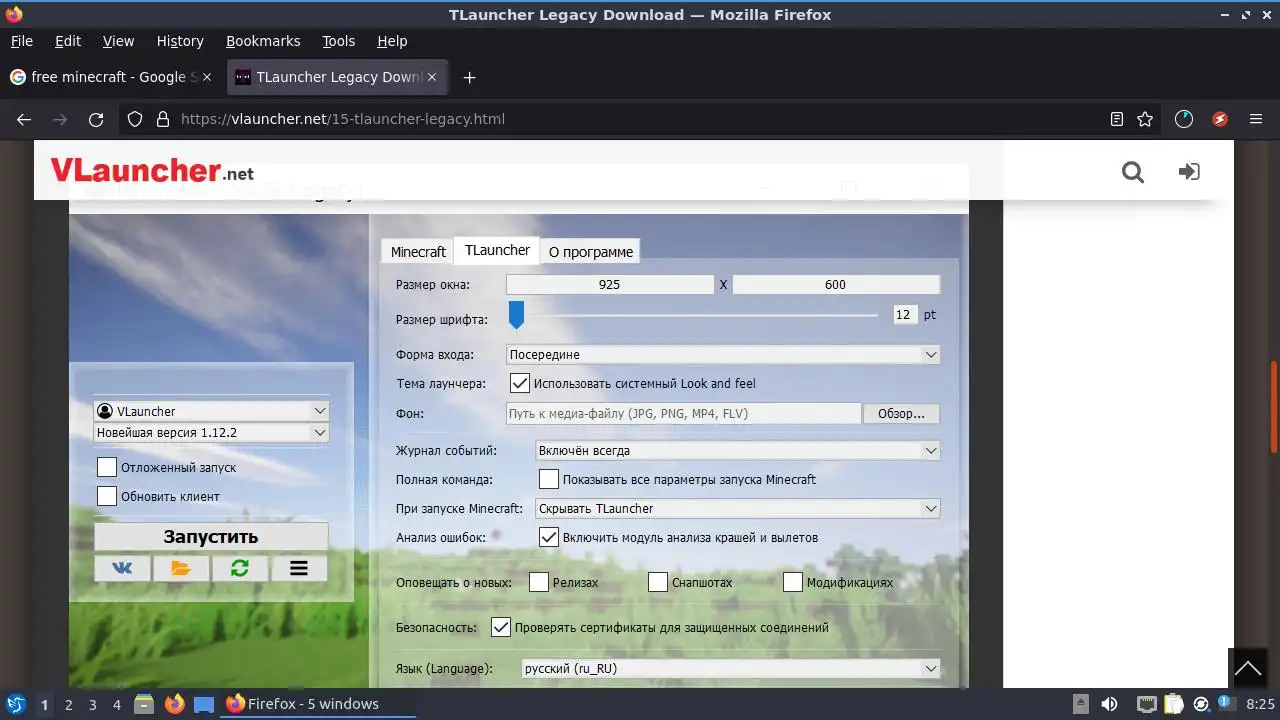Reload the page in Firefox
Image resolution: width=1280 pixels, height=720 pixels.
tap(96, 119)
